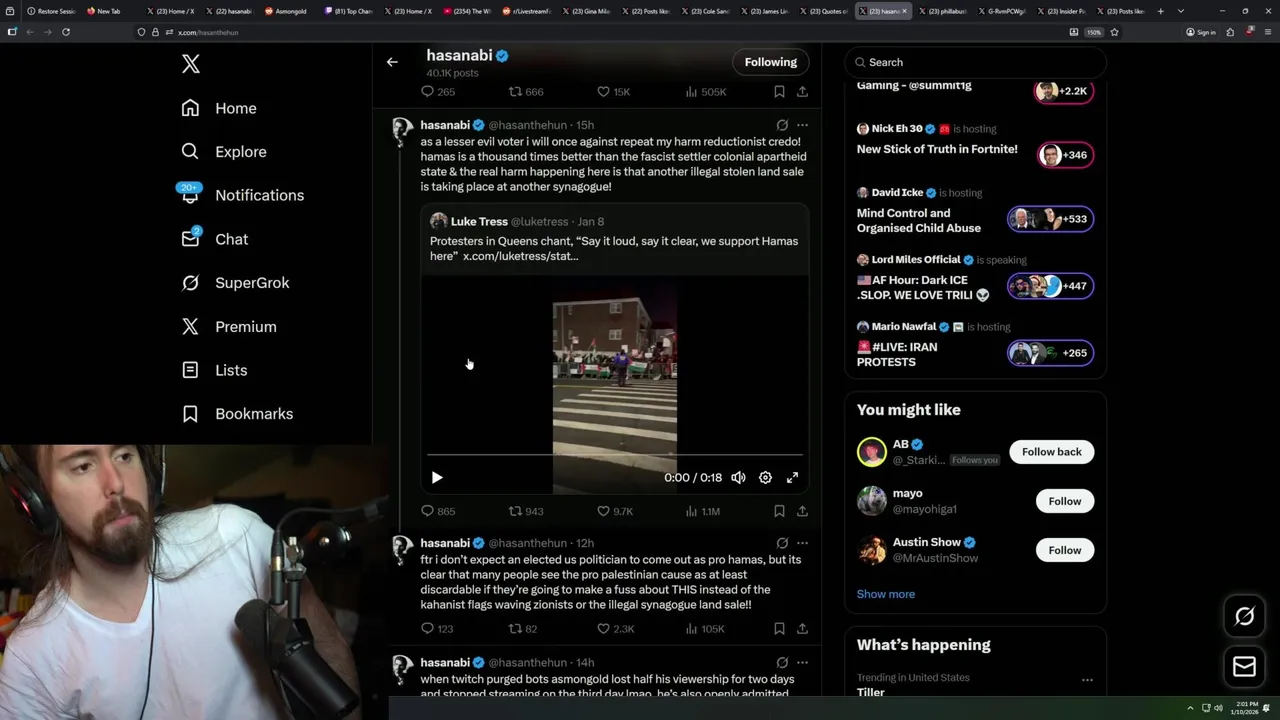
Task: Follow Austin Show
Action: [1064, 550]
